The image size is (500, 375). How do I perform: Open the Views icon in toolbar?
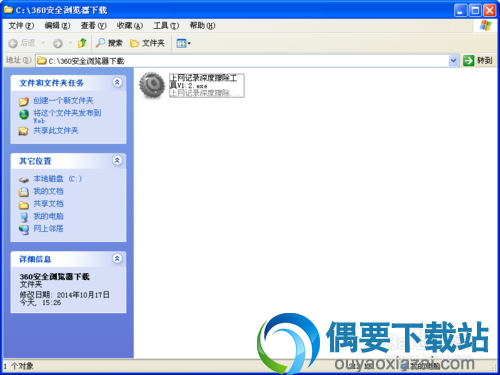(x=181, y=43)
